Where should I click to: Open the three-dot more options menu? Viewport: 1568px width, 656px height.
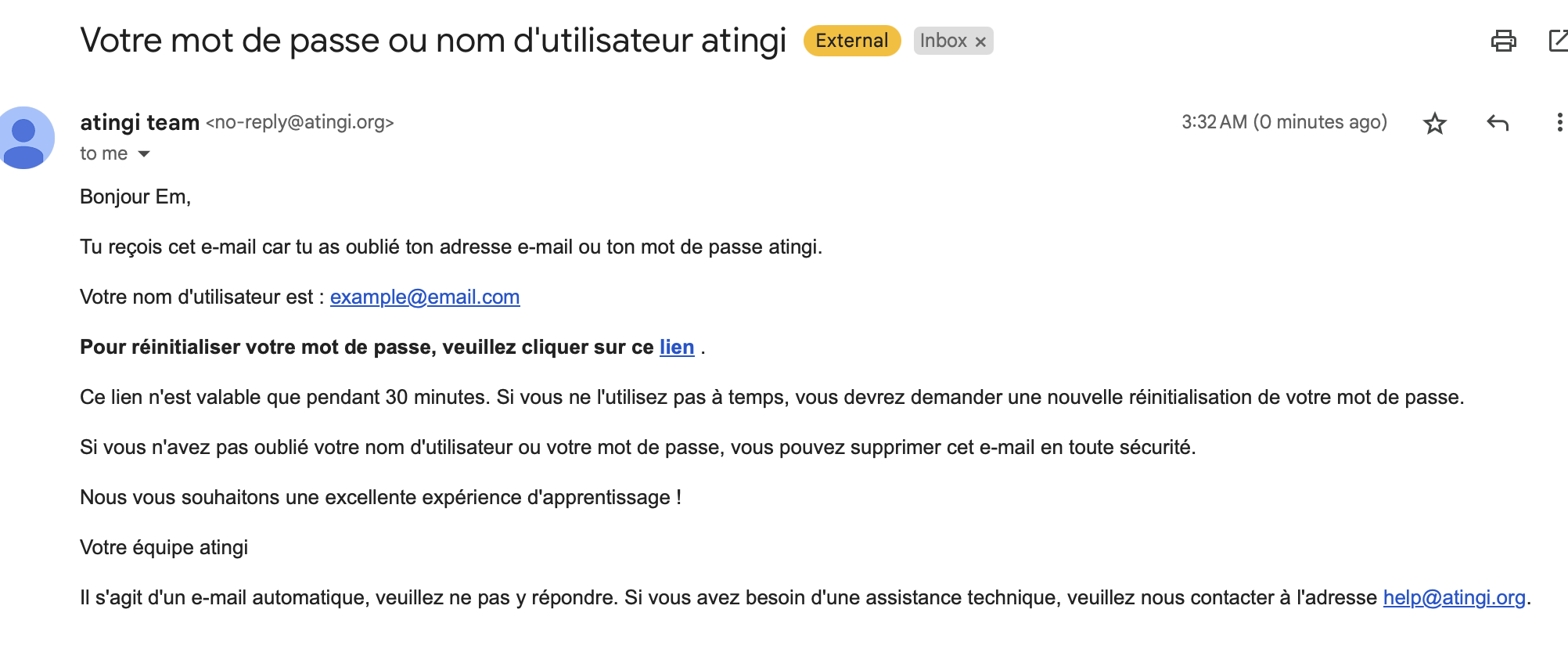pos(1559,123)
